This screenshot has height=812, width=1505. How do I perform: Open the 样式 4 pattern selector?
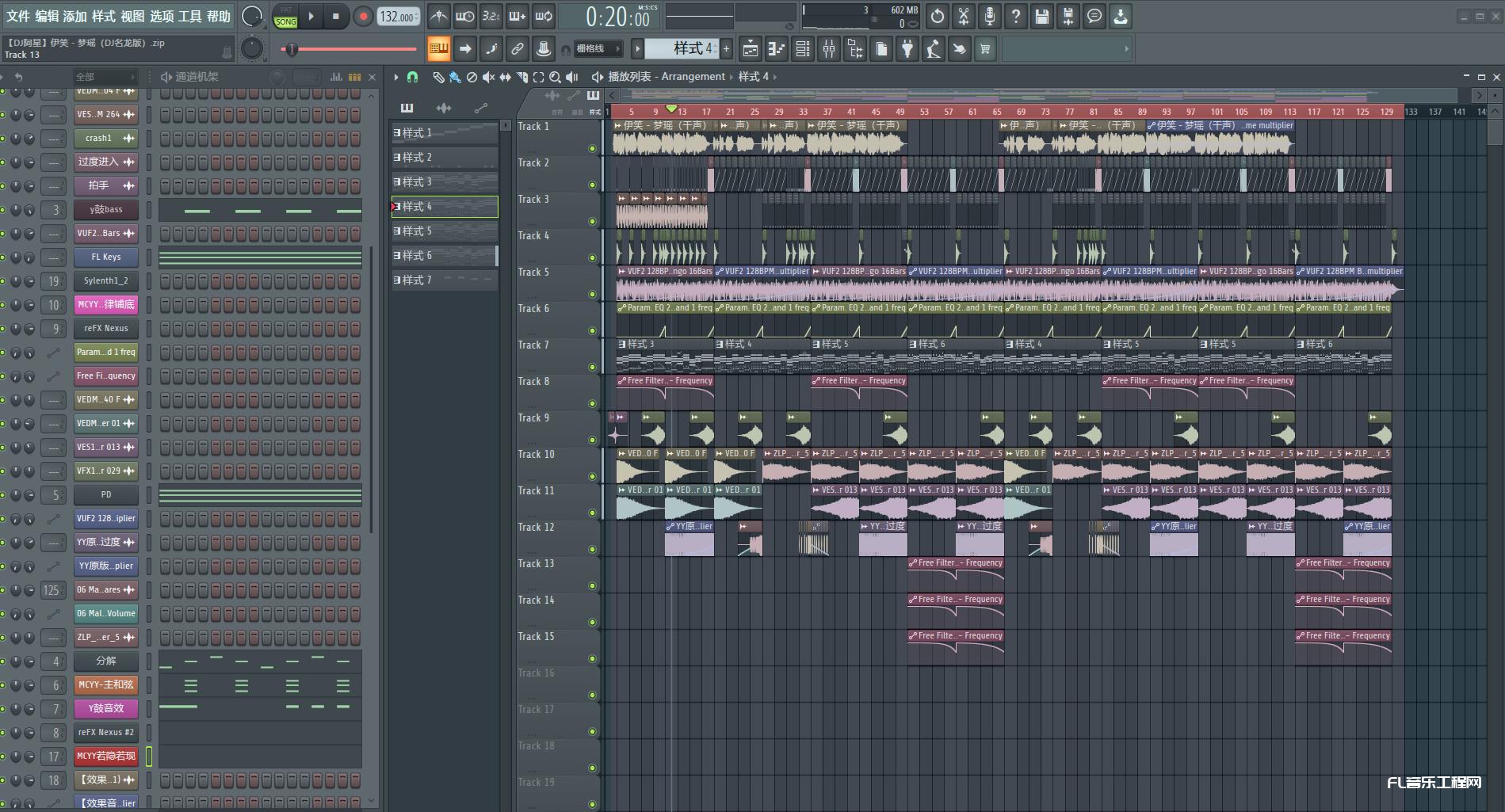682,49
